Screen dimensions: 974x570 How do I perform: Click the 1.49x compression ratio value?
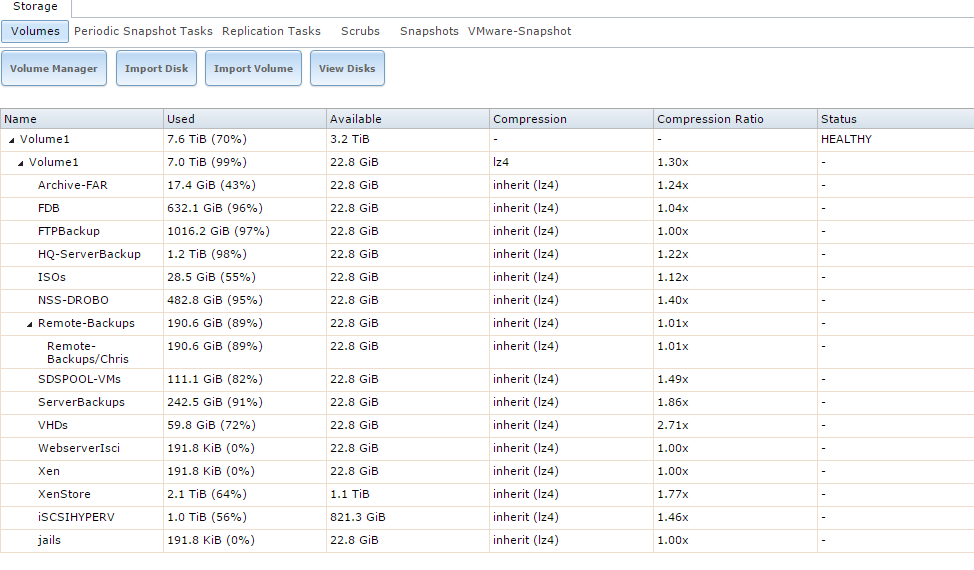673,379
